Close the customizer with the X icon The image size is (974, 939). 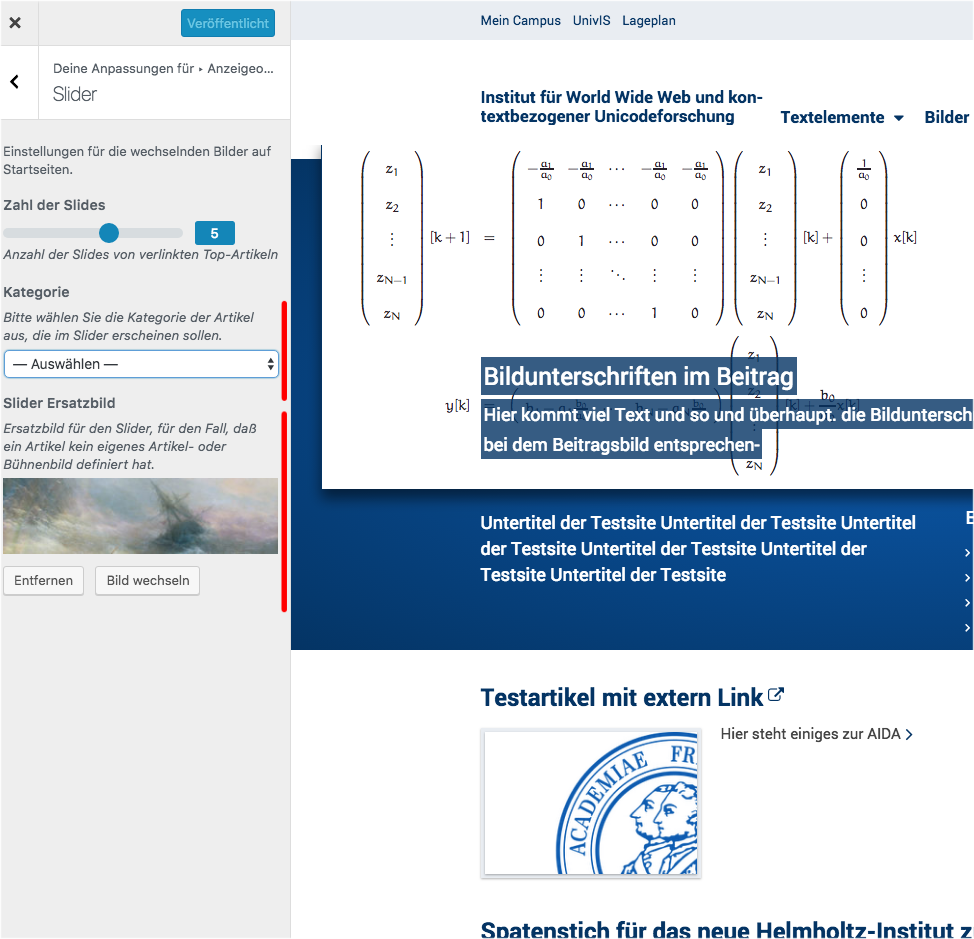(x=15, y=23)
